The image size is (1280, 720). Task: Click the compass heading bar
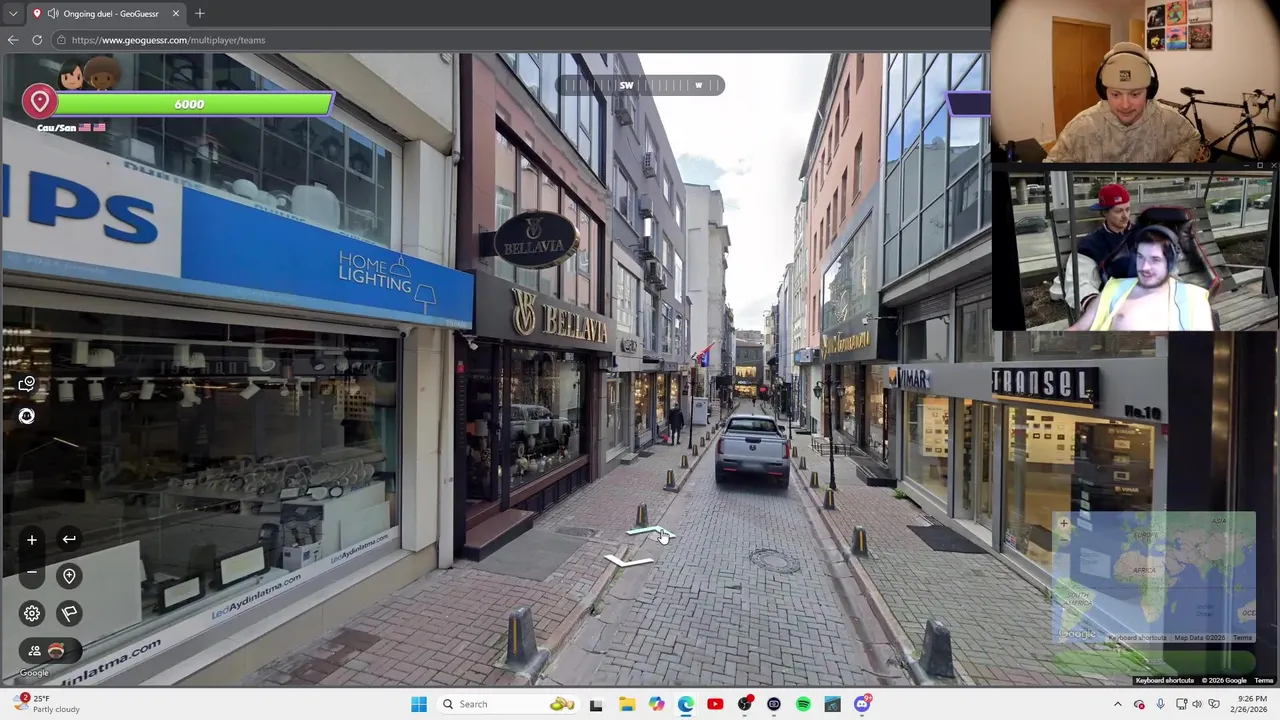[x=640, y=85]
